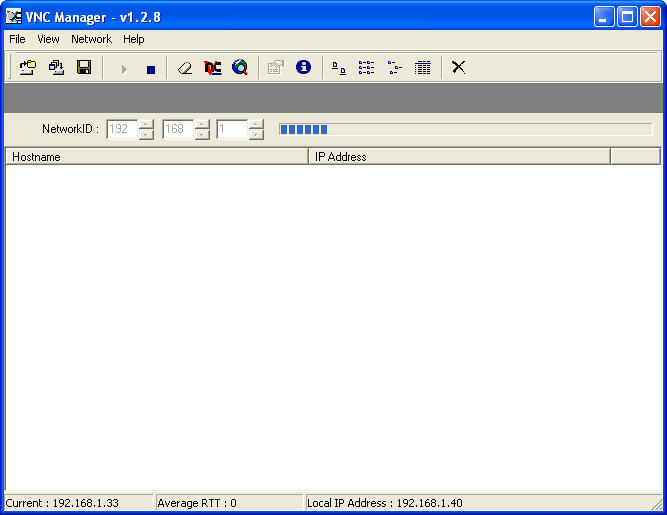Click the third NetworkID field showing 1
Screen dimensions: 667x515
pos(232,129)
